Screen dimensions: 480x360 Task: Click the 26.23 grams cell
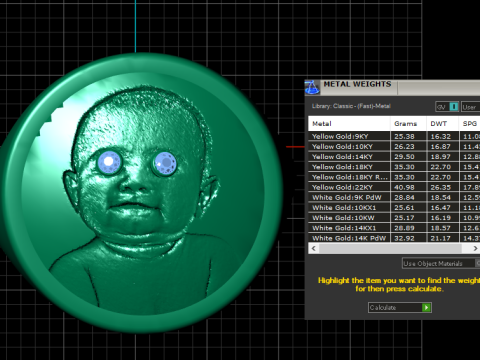coord(408,146)
